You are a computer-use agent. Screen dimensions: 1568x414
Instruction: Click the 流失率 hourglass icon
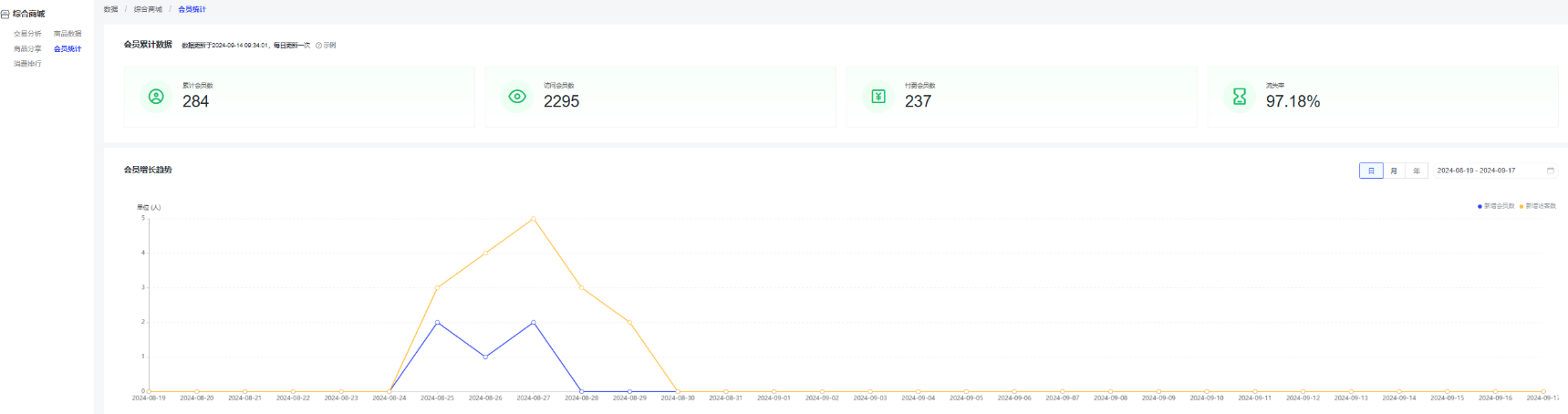tap(1240, 96)
